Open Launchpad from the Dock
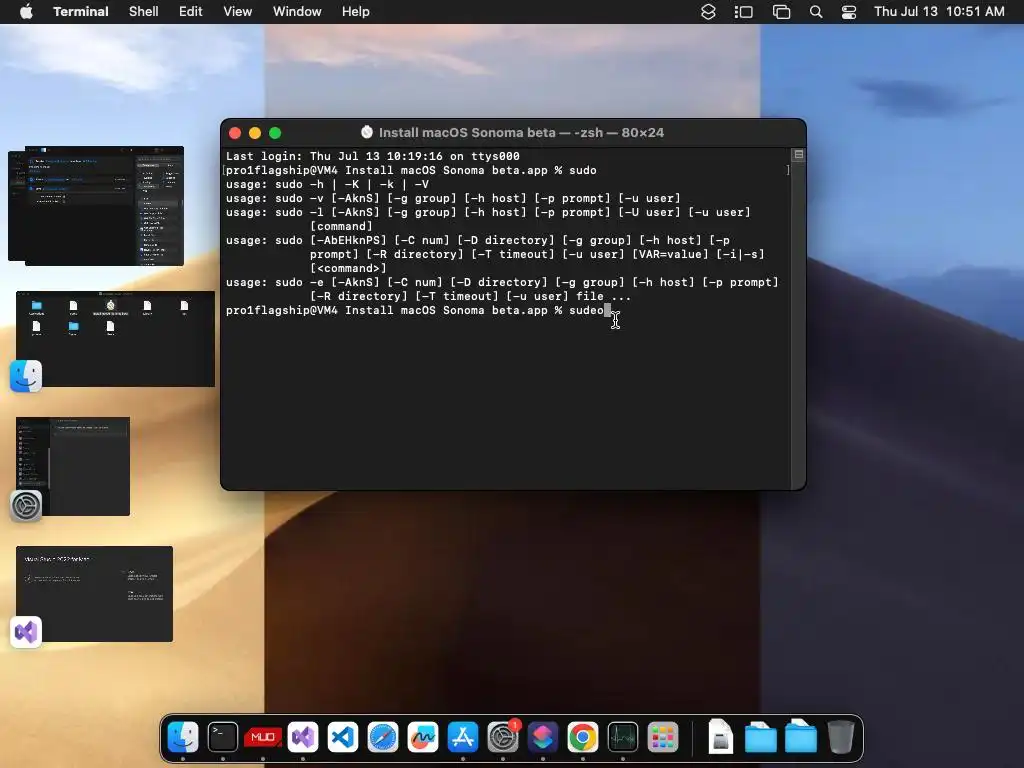The width and height of the screenshot is (1024, 768). [x=663, y=737]
